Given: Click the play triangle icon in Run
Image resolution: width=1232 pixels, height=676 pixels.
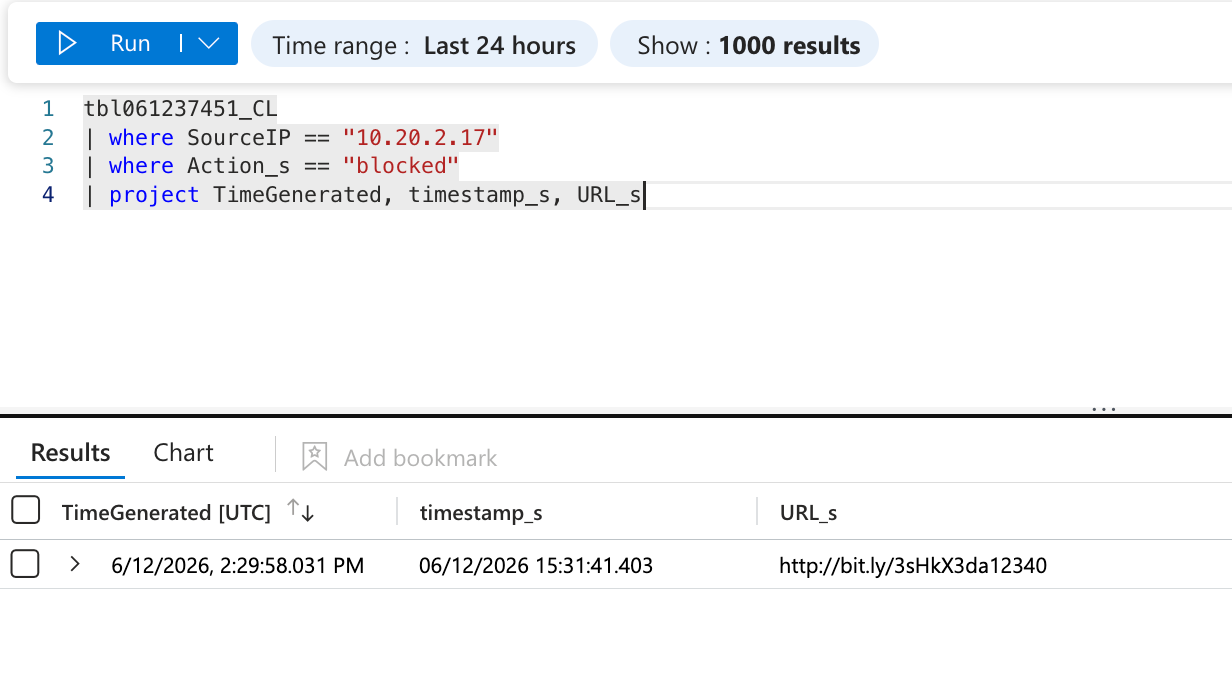Looking at the screenshot, I should coord(67,44).
